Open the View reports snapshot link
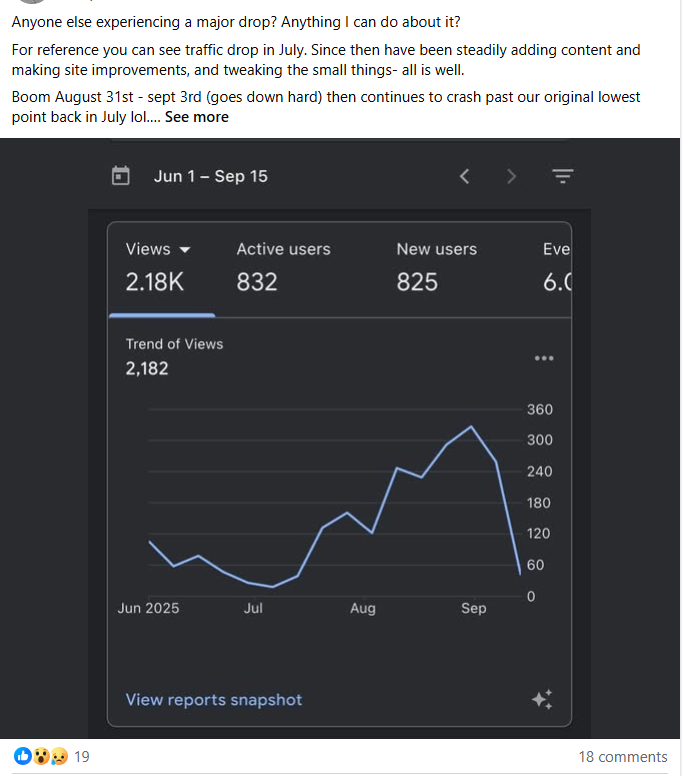Image resolution: width=682 pixels, height=776 pixels. [213, 700]
